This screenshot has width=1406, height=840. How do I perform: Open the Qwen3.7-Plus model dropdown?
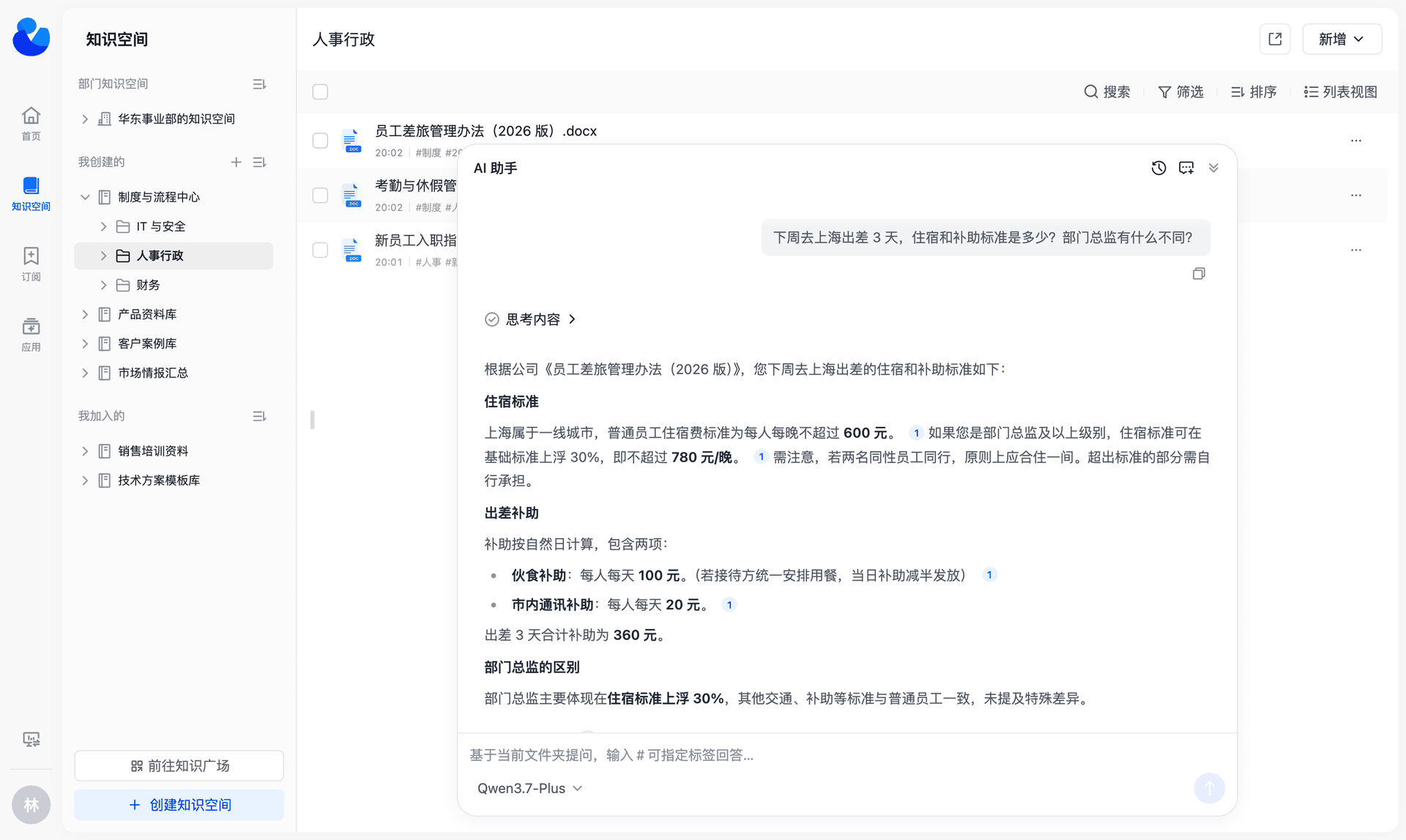[529, 788]
